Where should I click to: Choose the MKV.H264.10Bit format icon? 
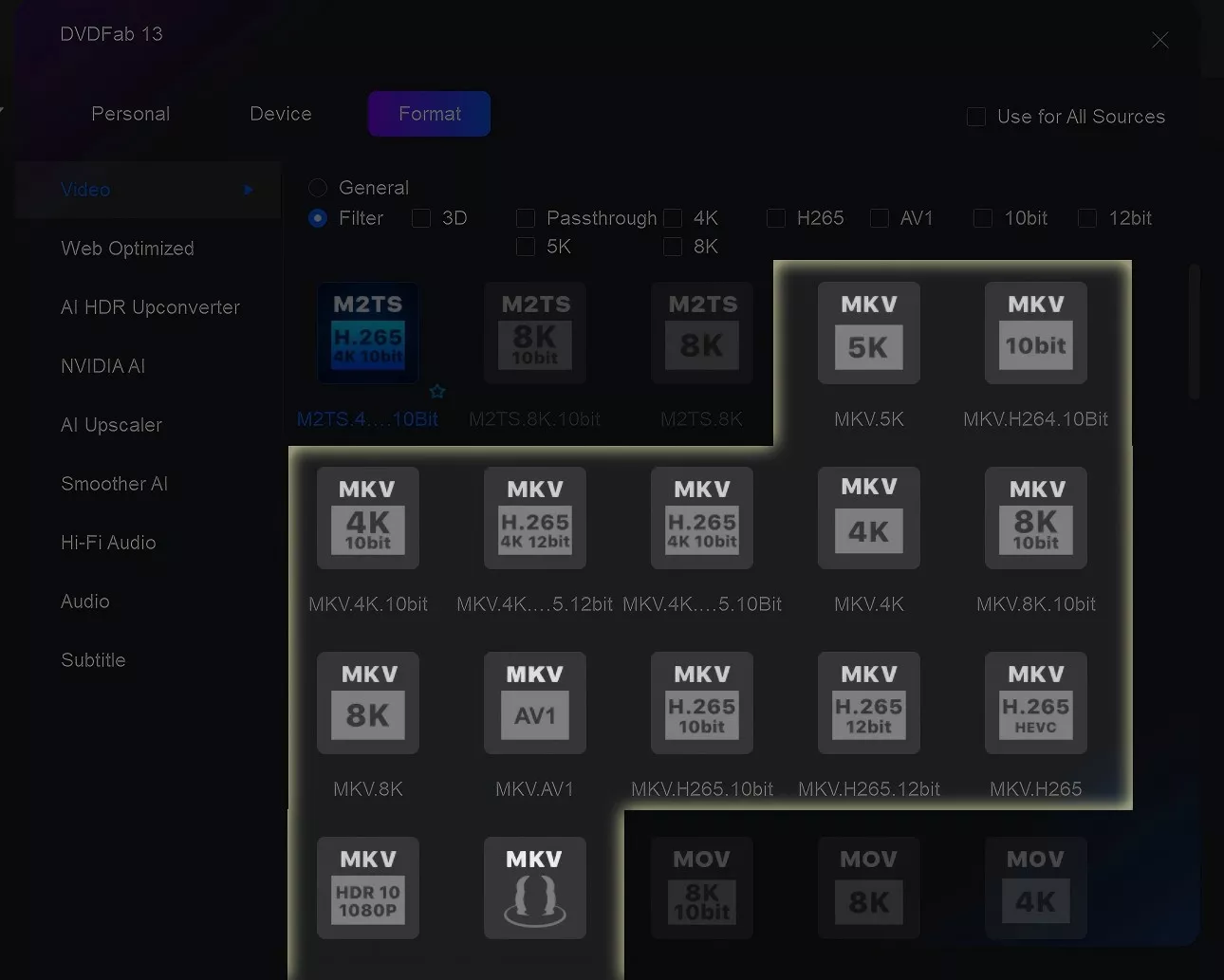[1035, 333]
